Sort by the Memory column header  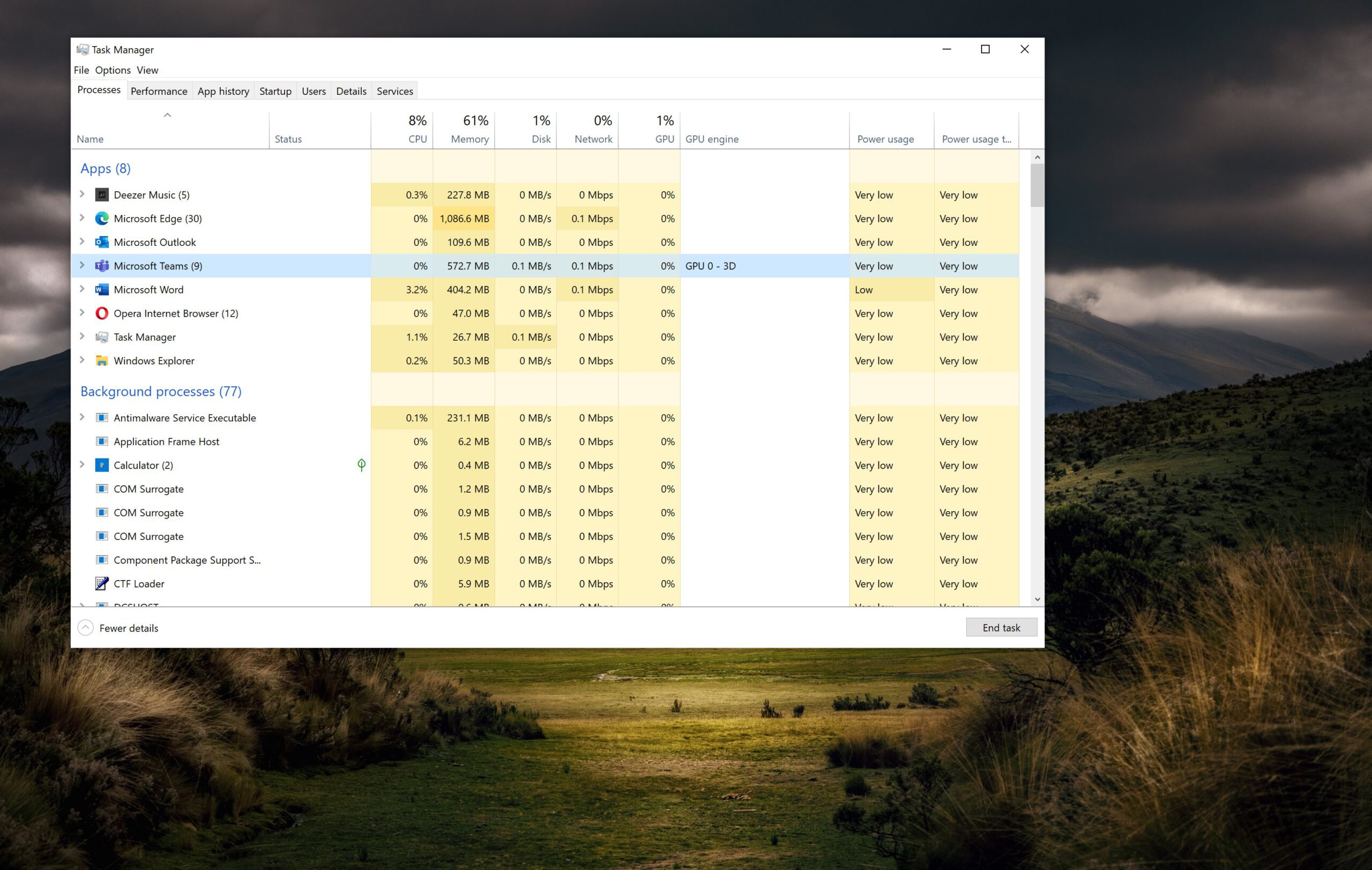point(464,130)
